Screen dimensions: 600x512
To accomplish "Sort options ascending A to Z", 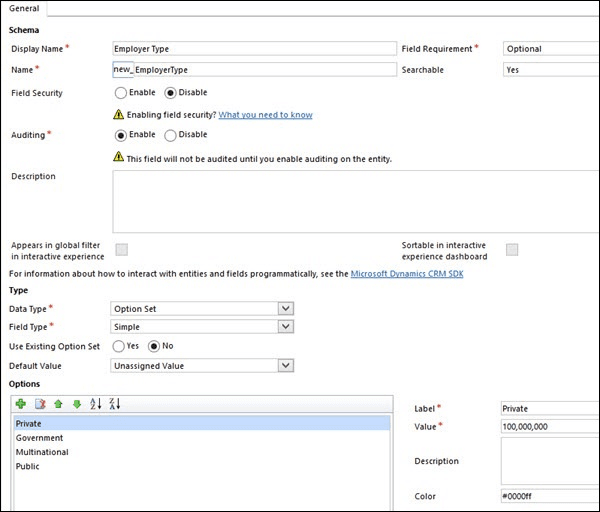I will [96, 403].
